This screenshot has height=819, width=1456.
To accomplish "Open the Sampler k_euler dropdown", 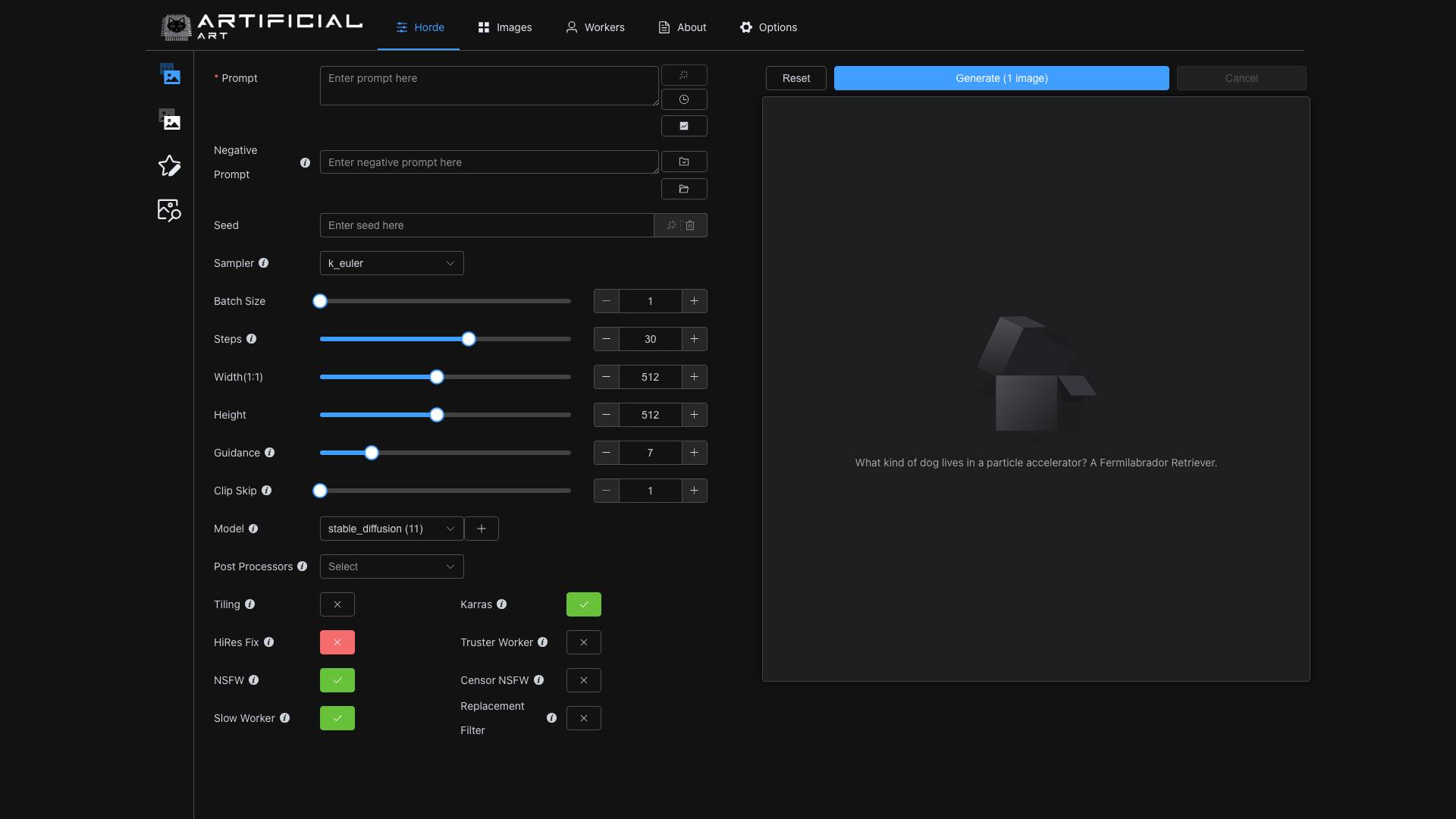I will 391,263.
